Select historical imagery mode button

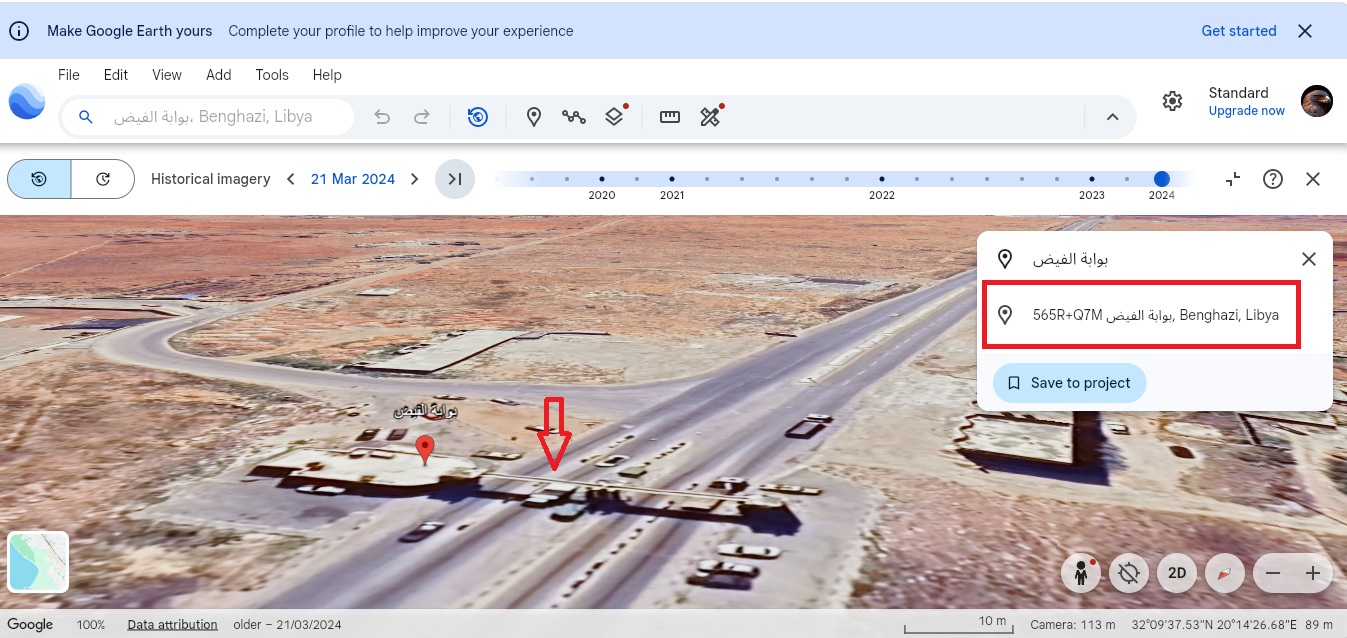tap(39, 179)
